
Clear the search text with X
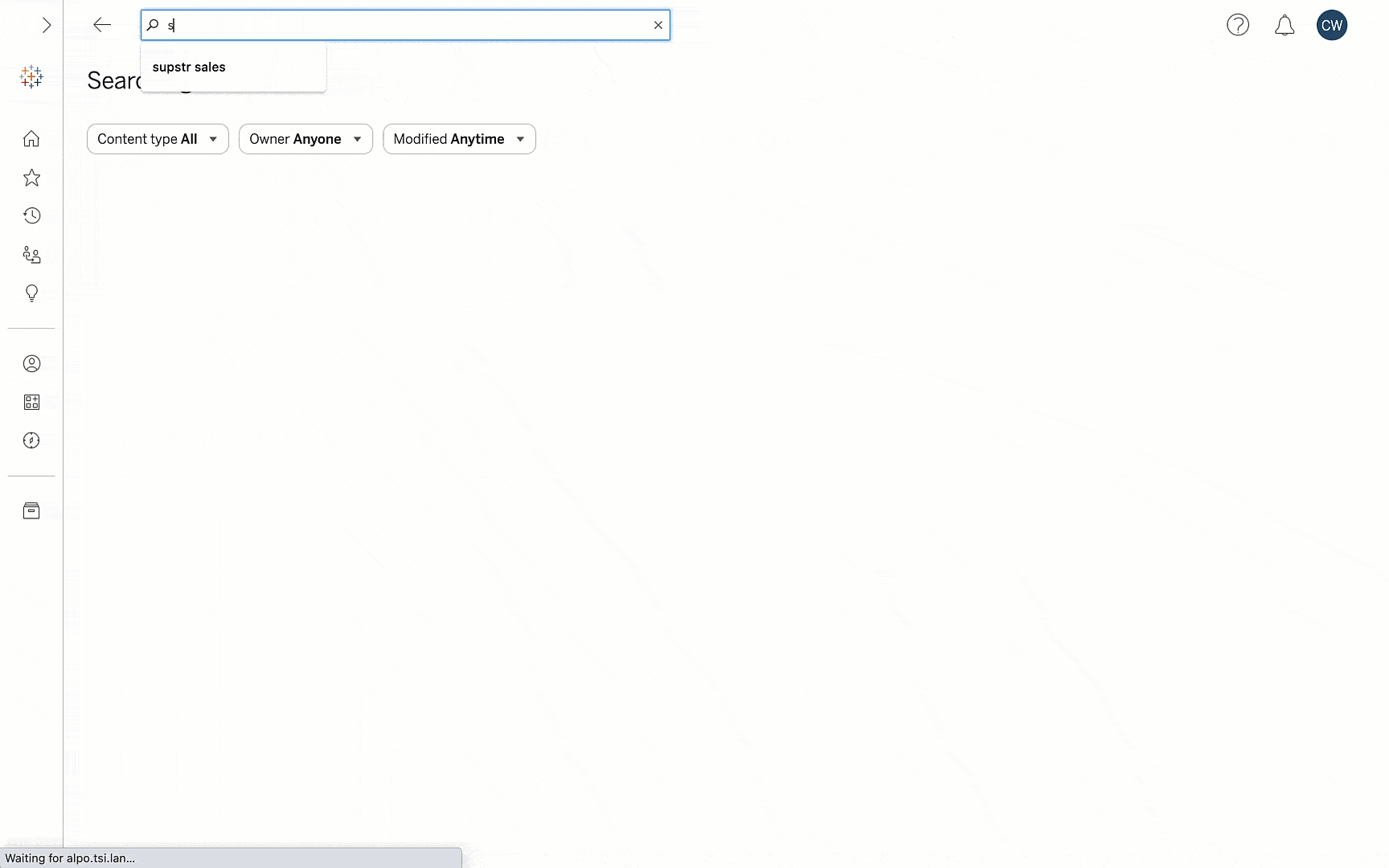point(658,25)
